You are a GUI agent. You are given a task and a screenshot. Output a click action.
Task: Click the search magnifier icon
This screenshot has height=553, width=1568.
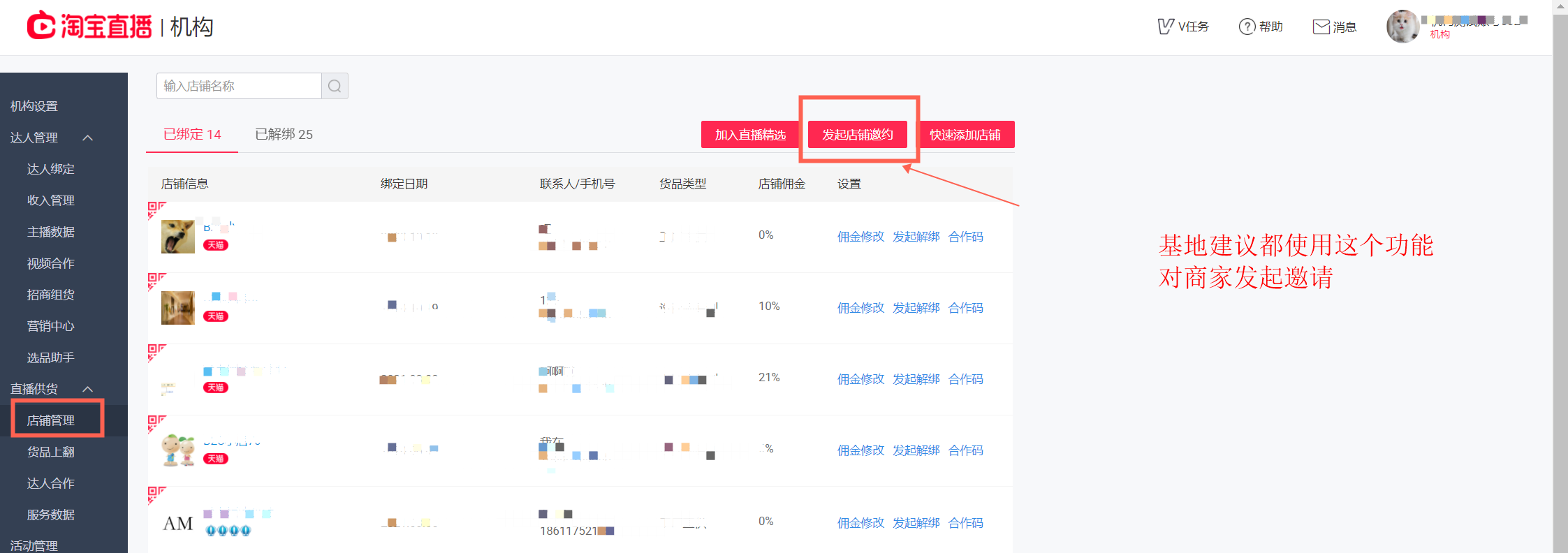[335, 86]
